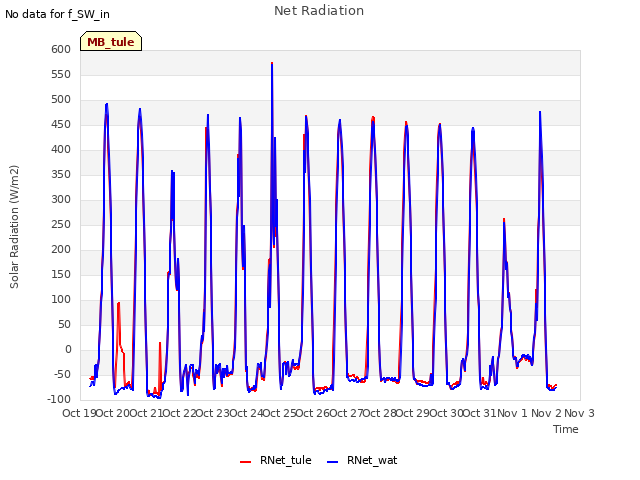Click the Oct 31 x-axis date label
640x480 pixels.
480,413
